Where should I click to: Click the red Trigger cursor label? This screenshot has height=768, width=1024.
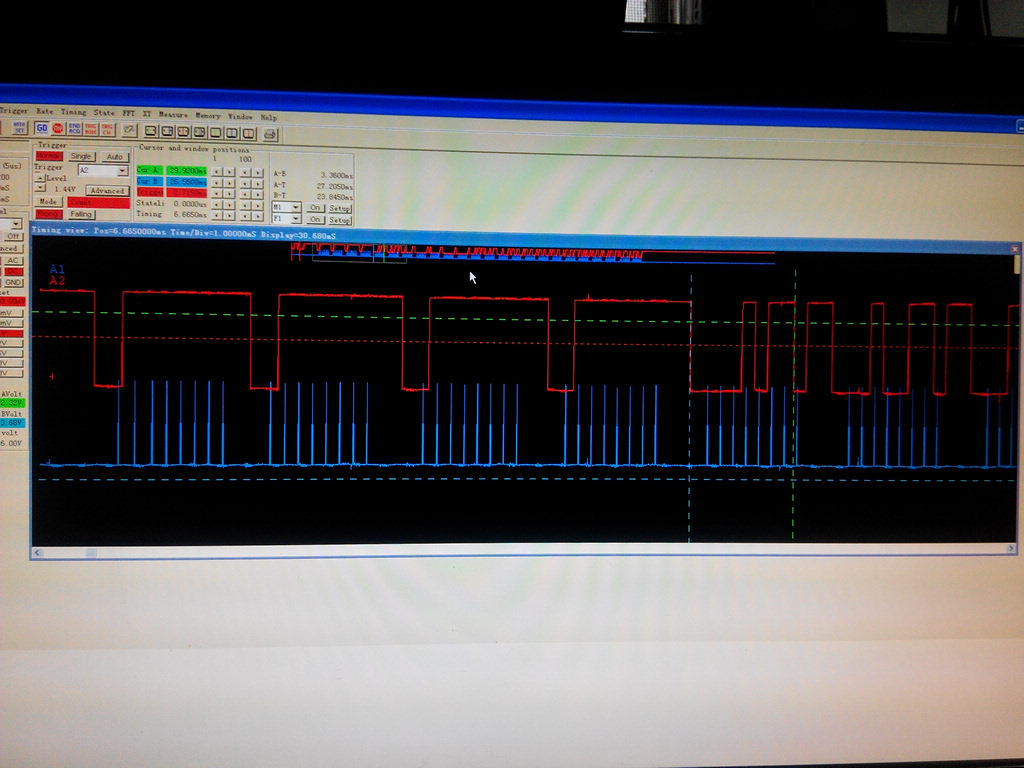tap(150, 192)
